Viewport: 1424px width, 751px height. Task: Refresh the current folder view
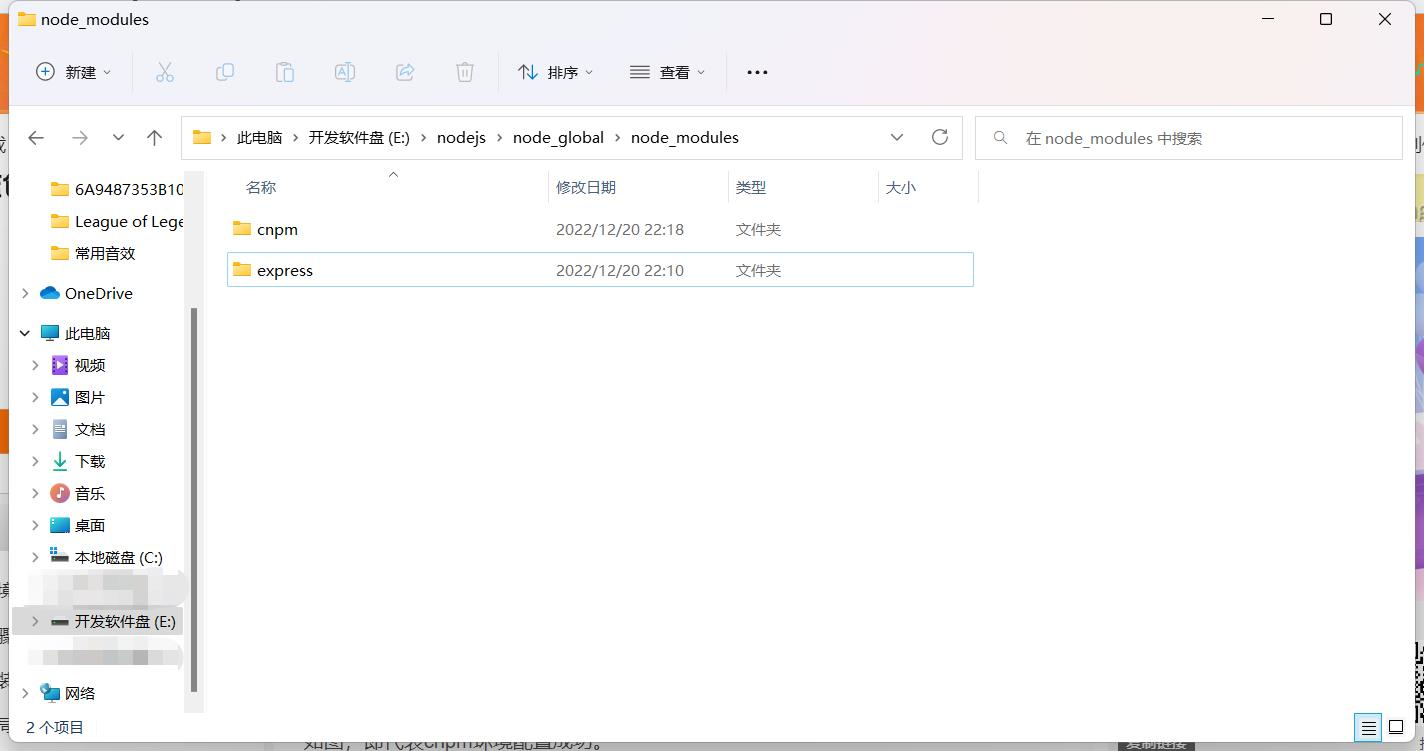[x=939, y=138]
